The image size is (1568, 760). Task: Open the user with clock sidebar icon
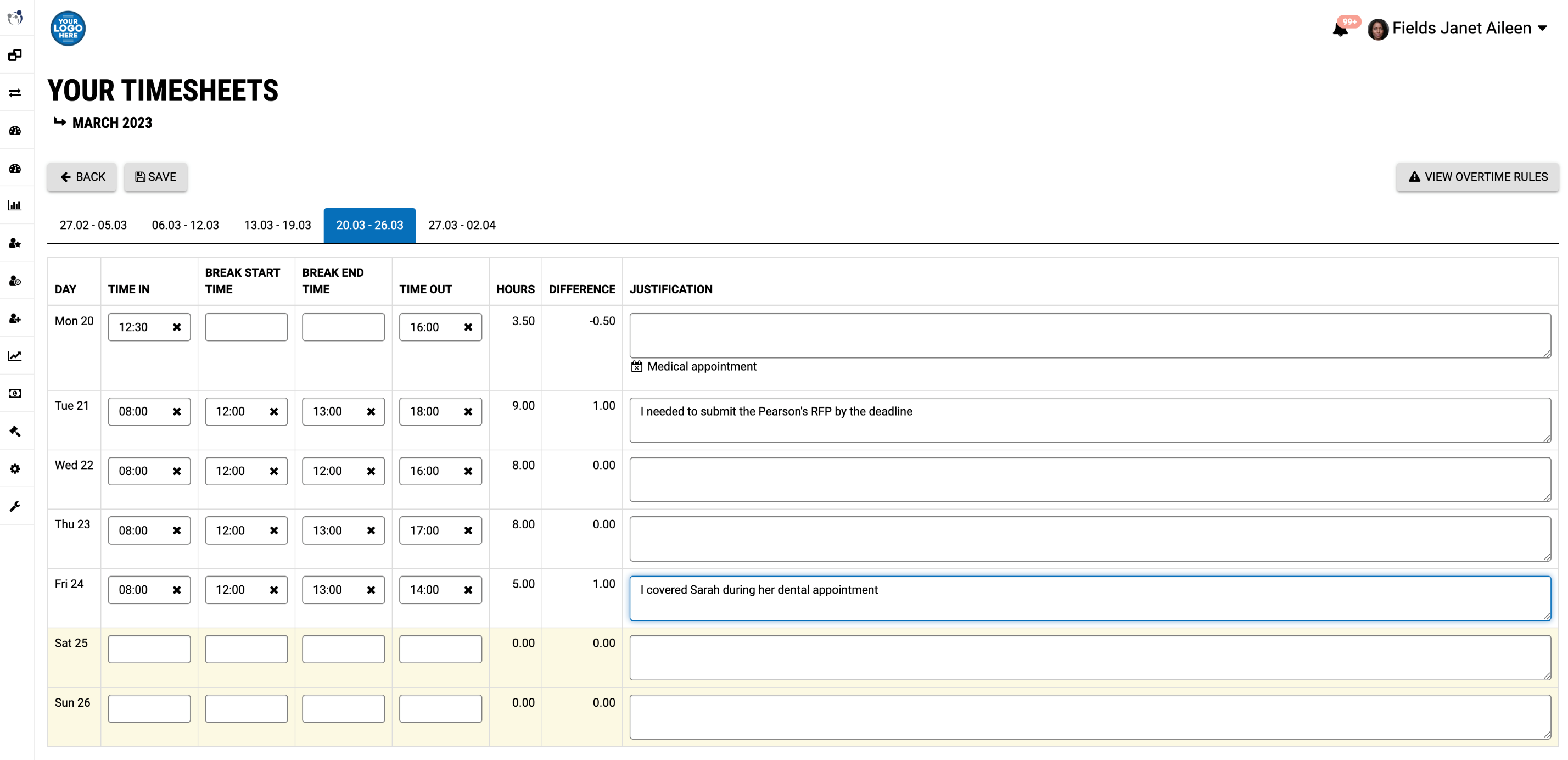coord(15,281)
